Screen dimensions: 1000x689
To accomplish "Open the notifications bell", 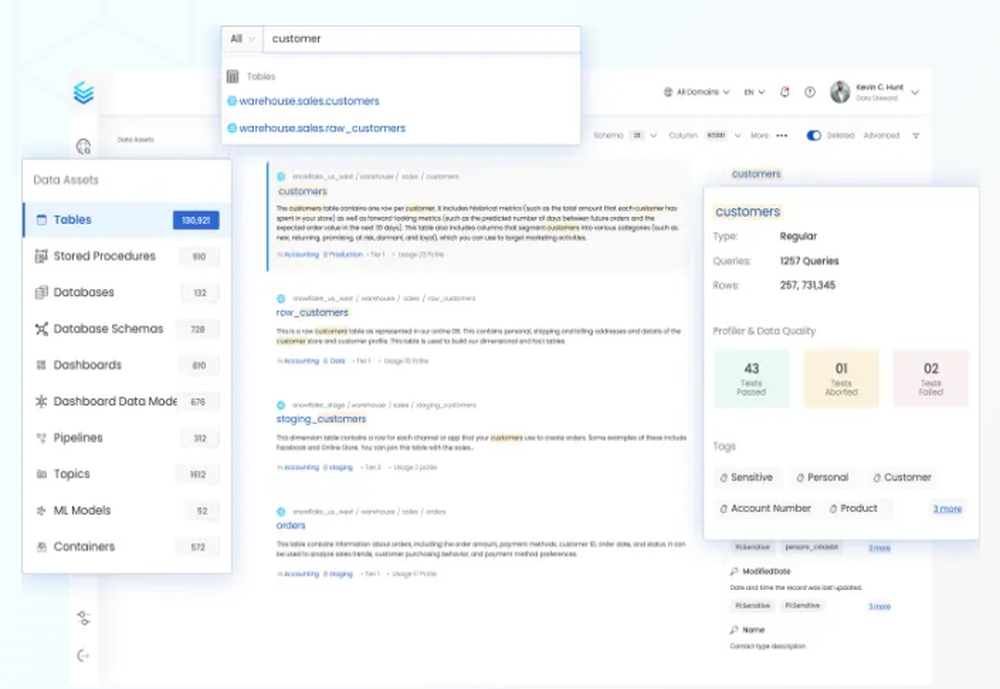I will pyautogui.click(x=785, y=92).
